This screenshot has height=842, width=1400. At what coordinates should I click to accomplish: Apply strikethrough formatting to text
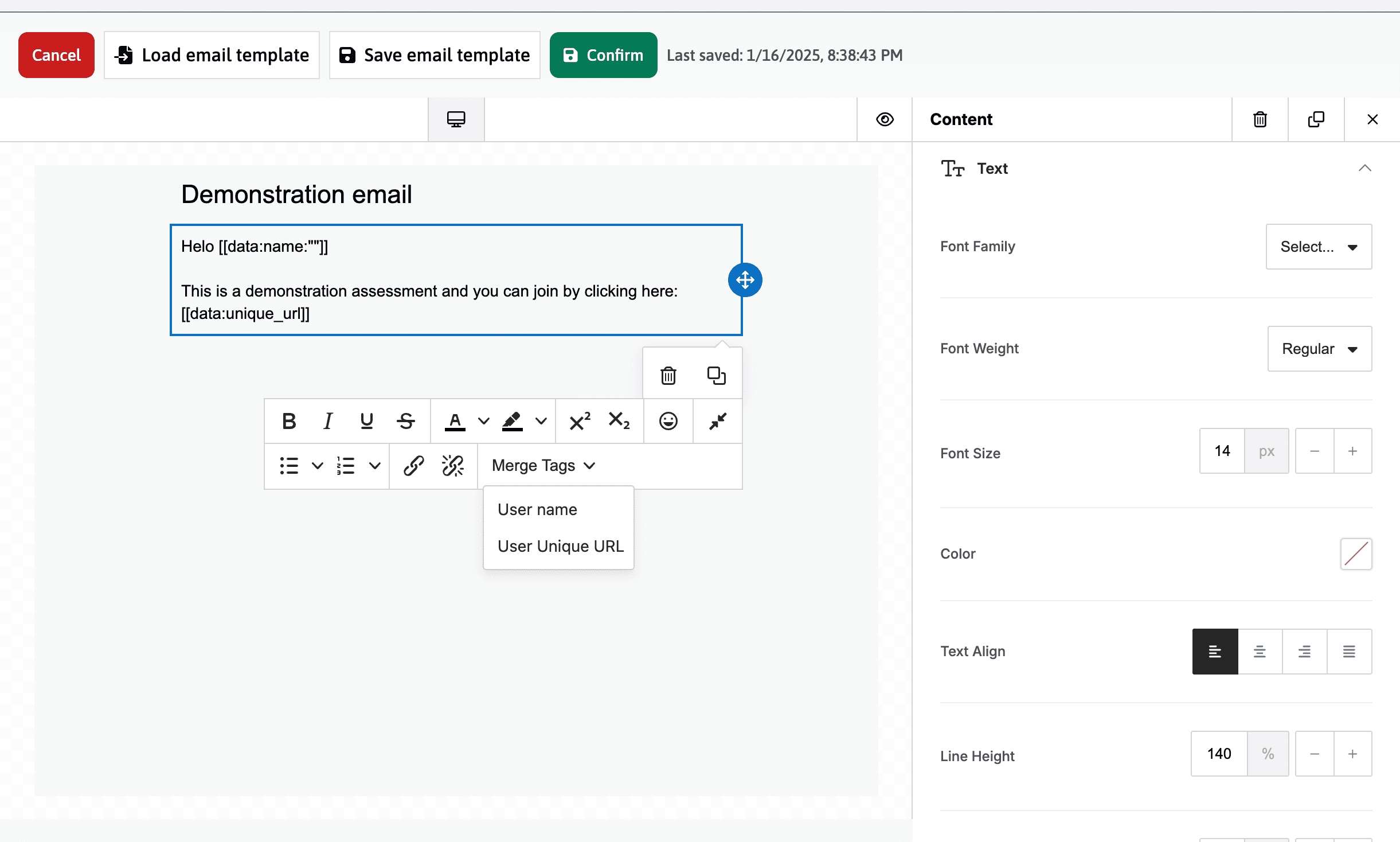(406, 422)
